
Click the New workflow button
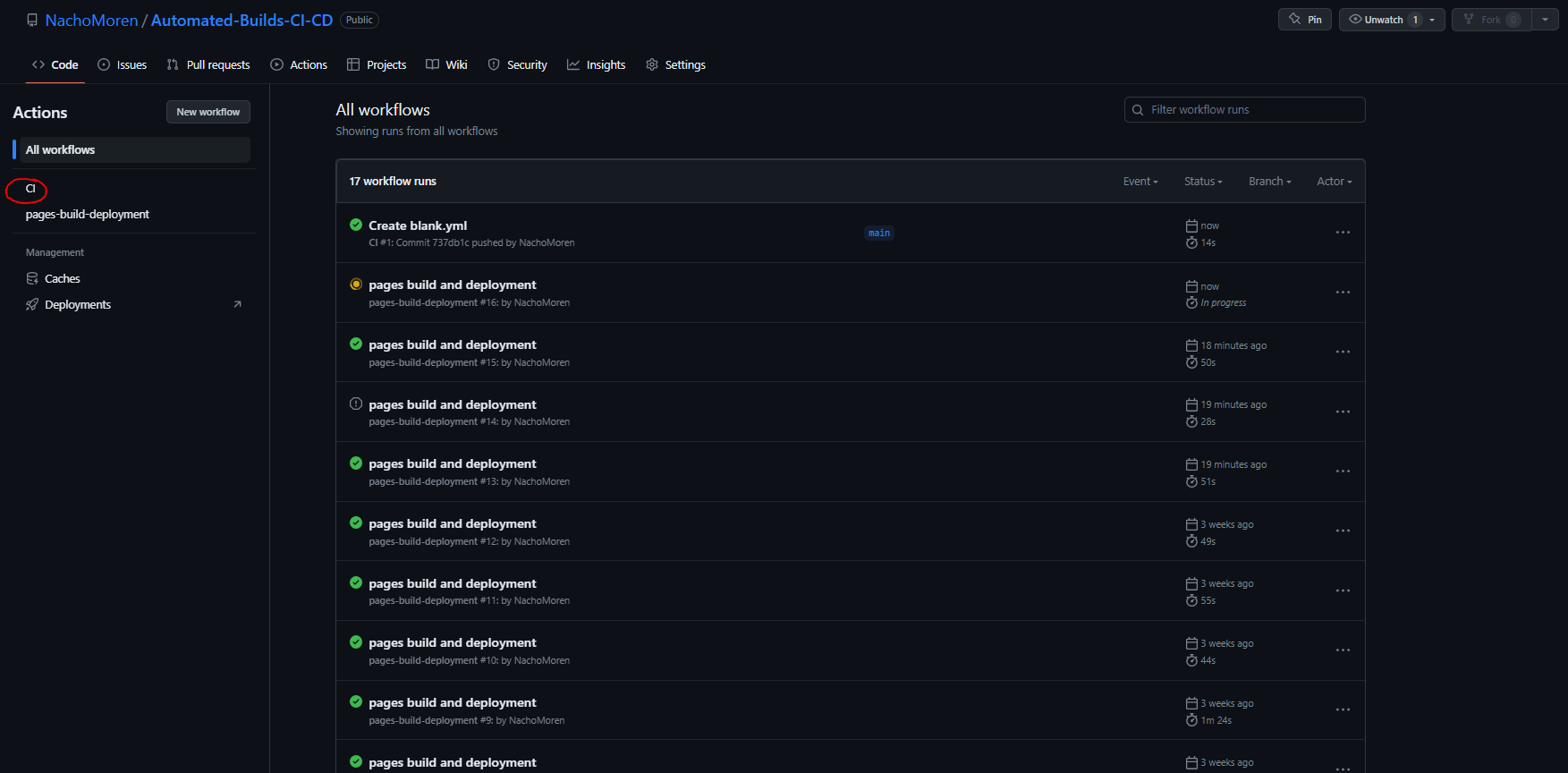tap(208, 112)
